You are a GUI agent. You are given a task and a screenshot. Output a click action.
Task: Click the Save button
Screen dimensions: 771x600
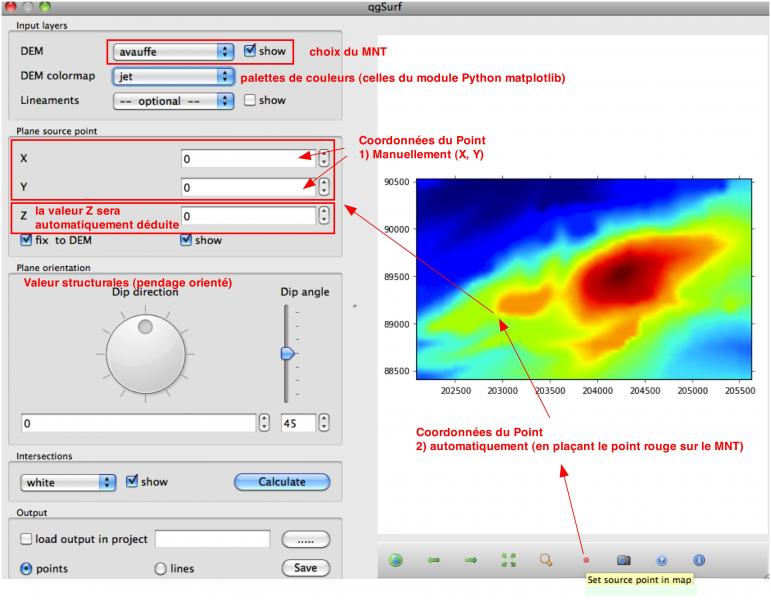(305, 568)
